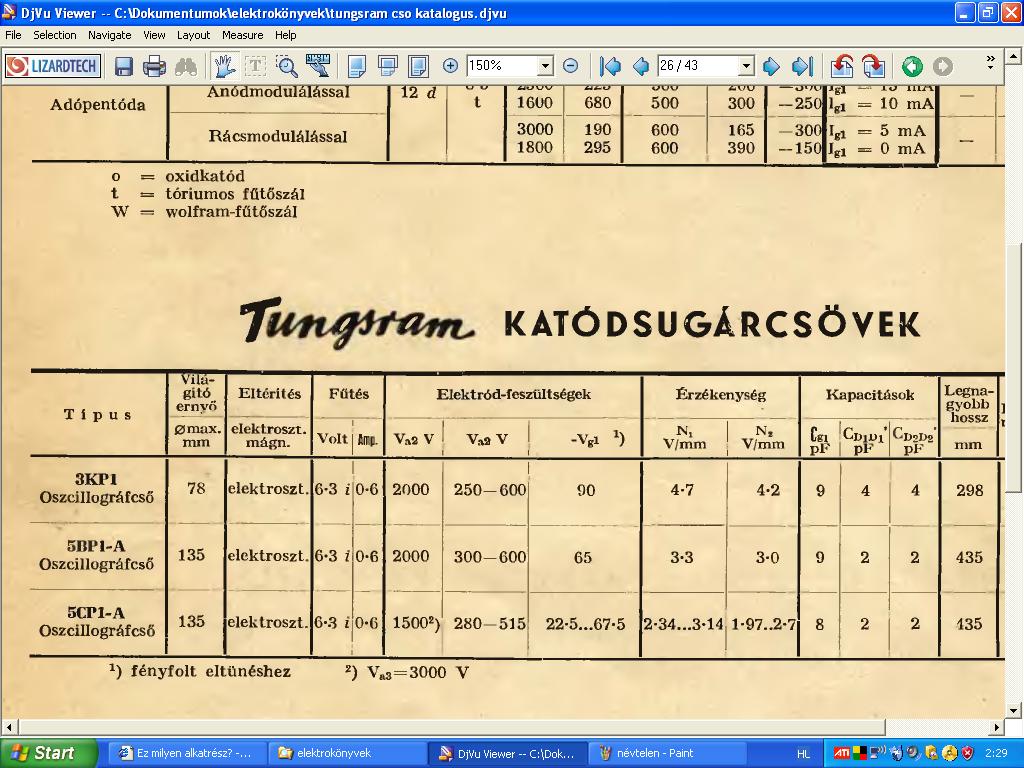Click the 'wolfram-fűtőszál' legend text
Image resolution: width=1024 pixels, height=768 pixels.
231,211
